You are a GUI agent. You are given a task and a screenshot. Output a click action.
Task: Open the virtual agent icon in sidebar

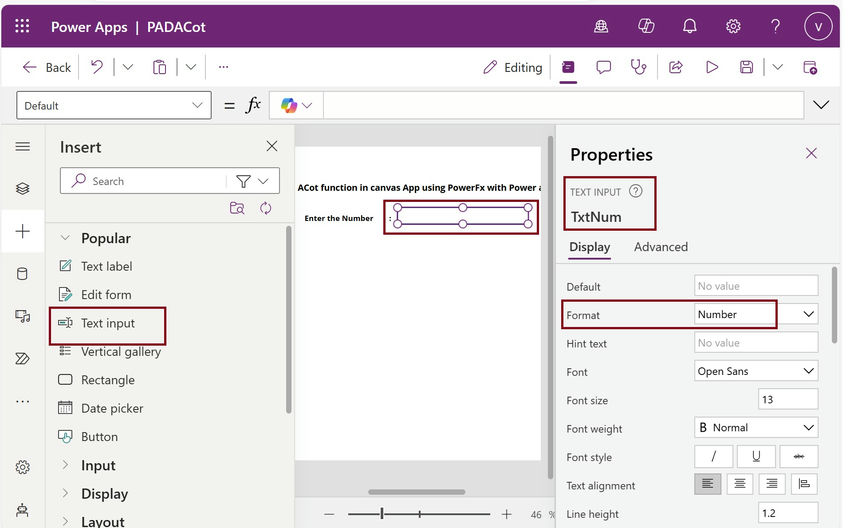point(23,510)
